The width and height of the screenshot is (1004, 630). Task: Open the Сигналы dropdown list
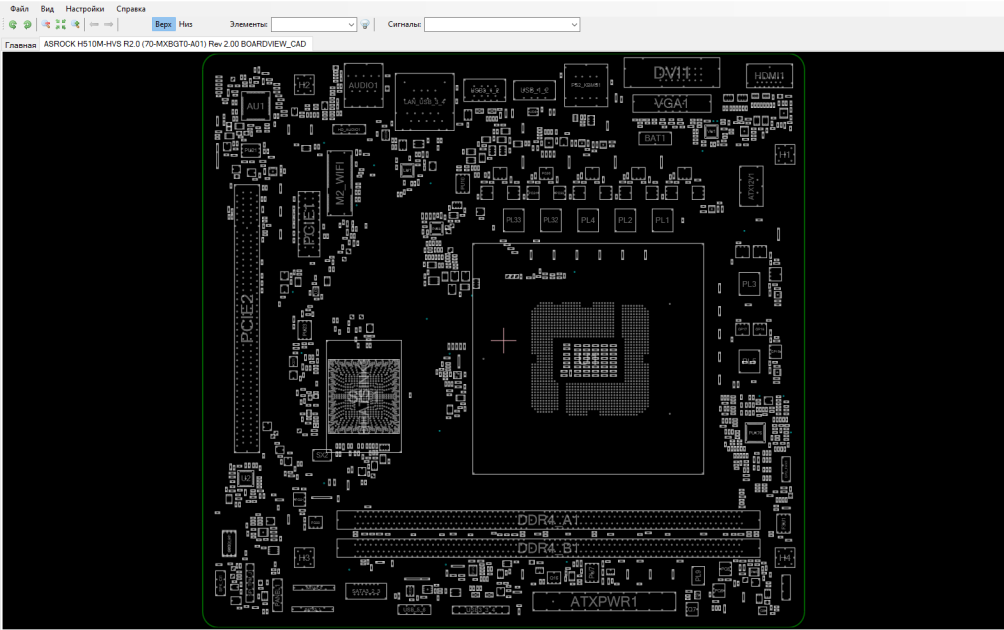(574, 24)
